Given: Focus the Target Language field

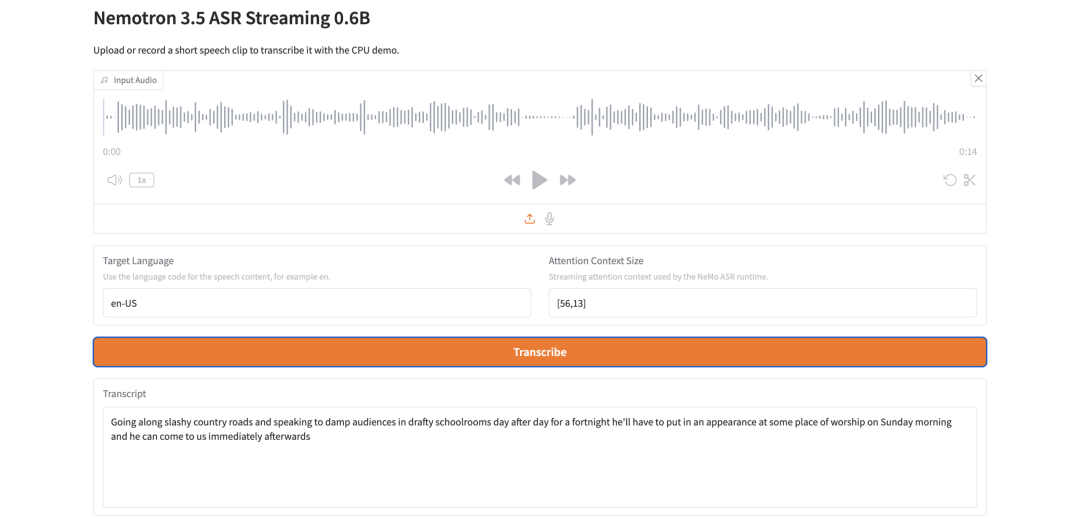Looking at the screenshot, I should [x=317, y=303].
